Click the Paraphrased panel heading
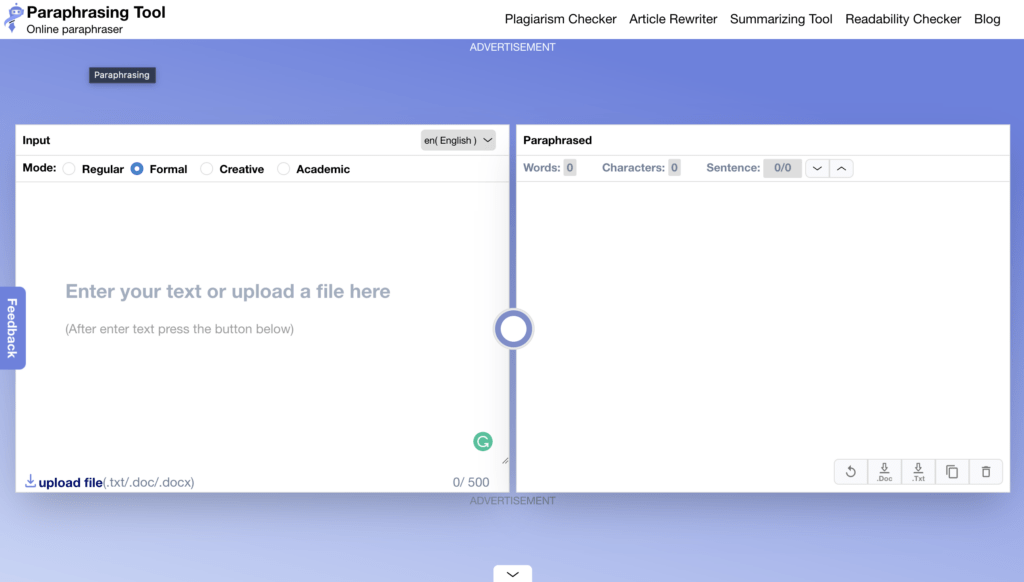Screen dimensions: 1024x582 [x=558, y=140]
